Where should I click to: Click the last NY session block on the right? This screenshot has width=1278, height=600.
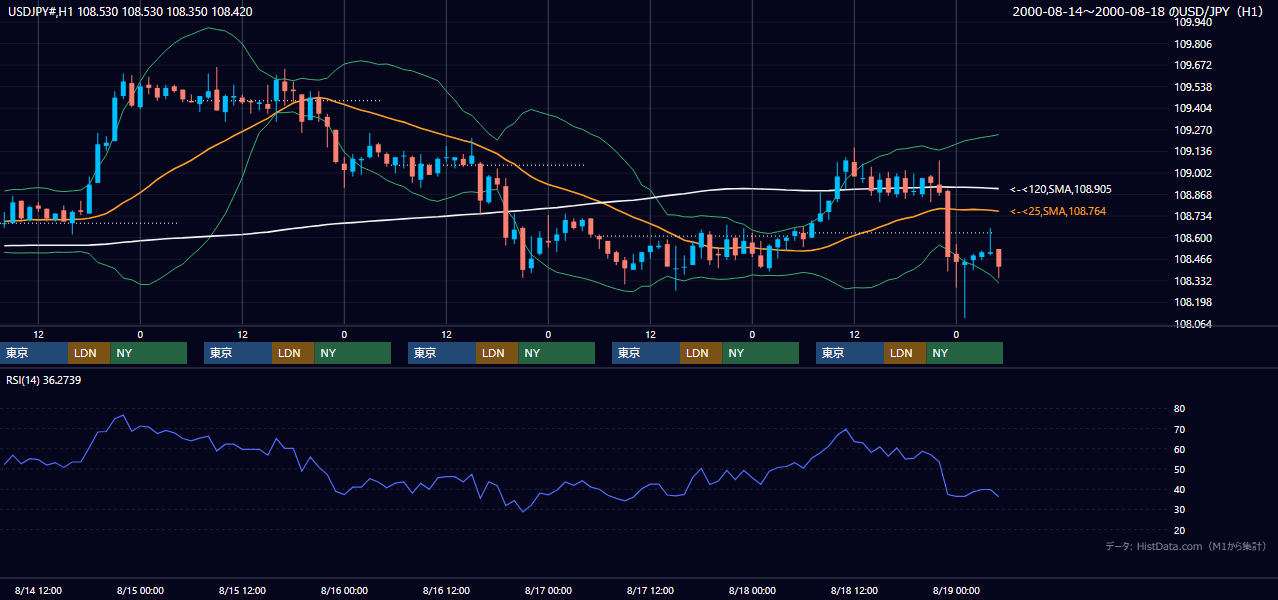pos(965,353)
